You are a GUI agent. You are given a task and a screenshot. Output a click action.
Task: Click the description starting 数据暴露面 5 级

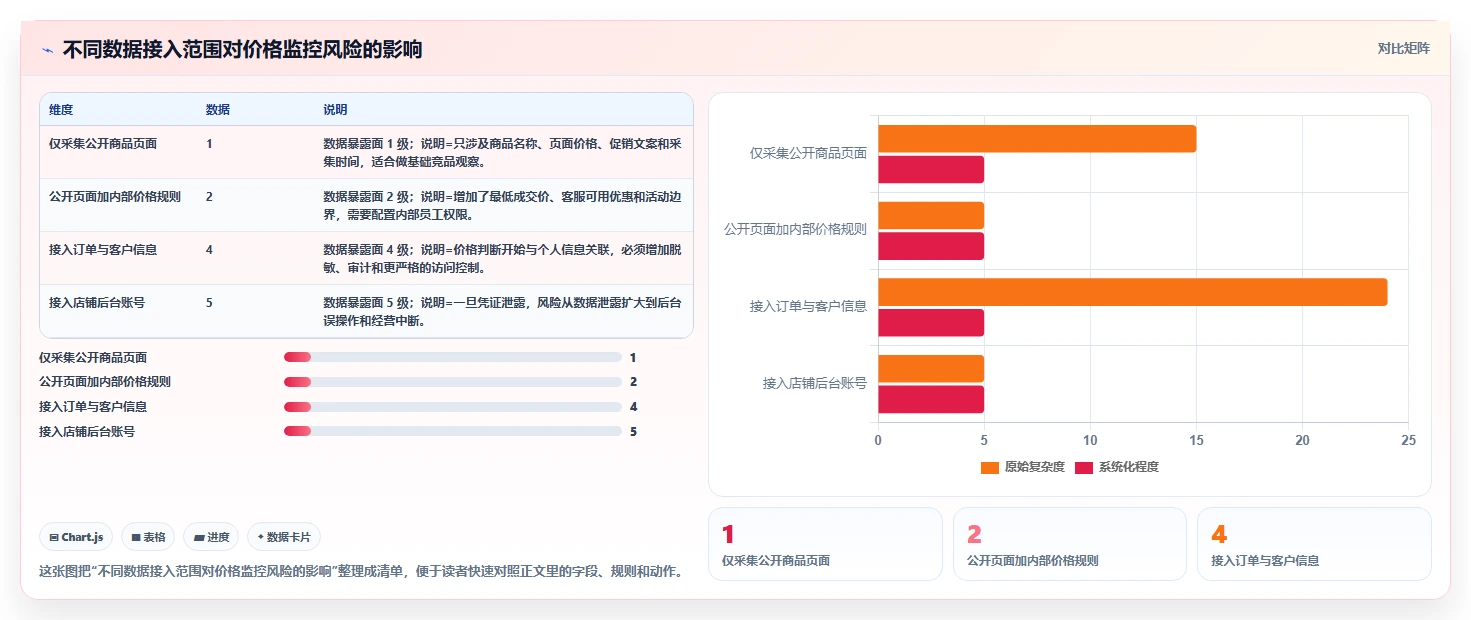[x=503, y=311]
